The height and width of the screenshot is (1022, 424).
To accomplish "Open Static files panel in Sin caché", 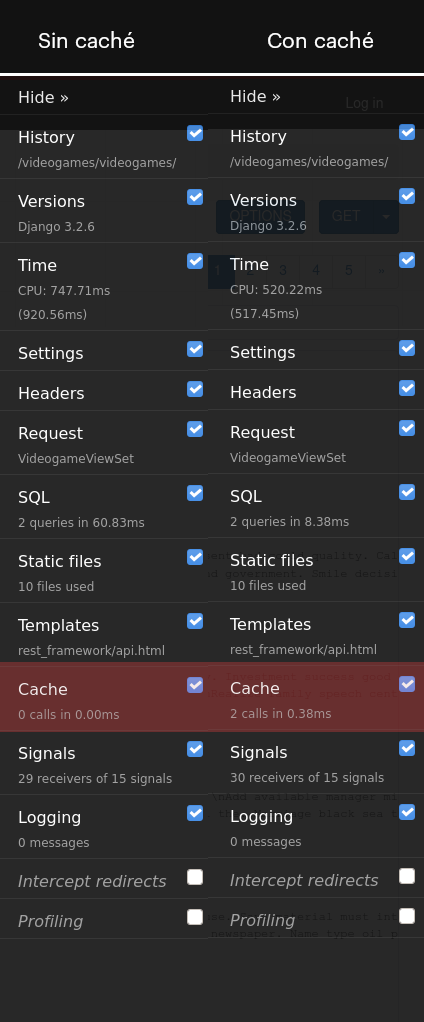I will [59, 561].
